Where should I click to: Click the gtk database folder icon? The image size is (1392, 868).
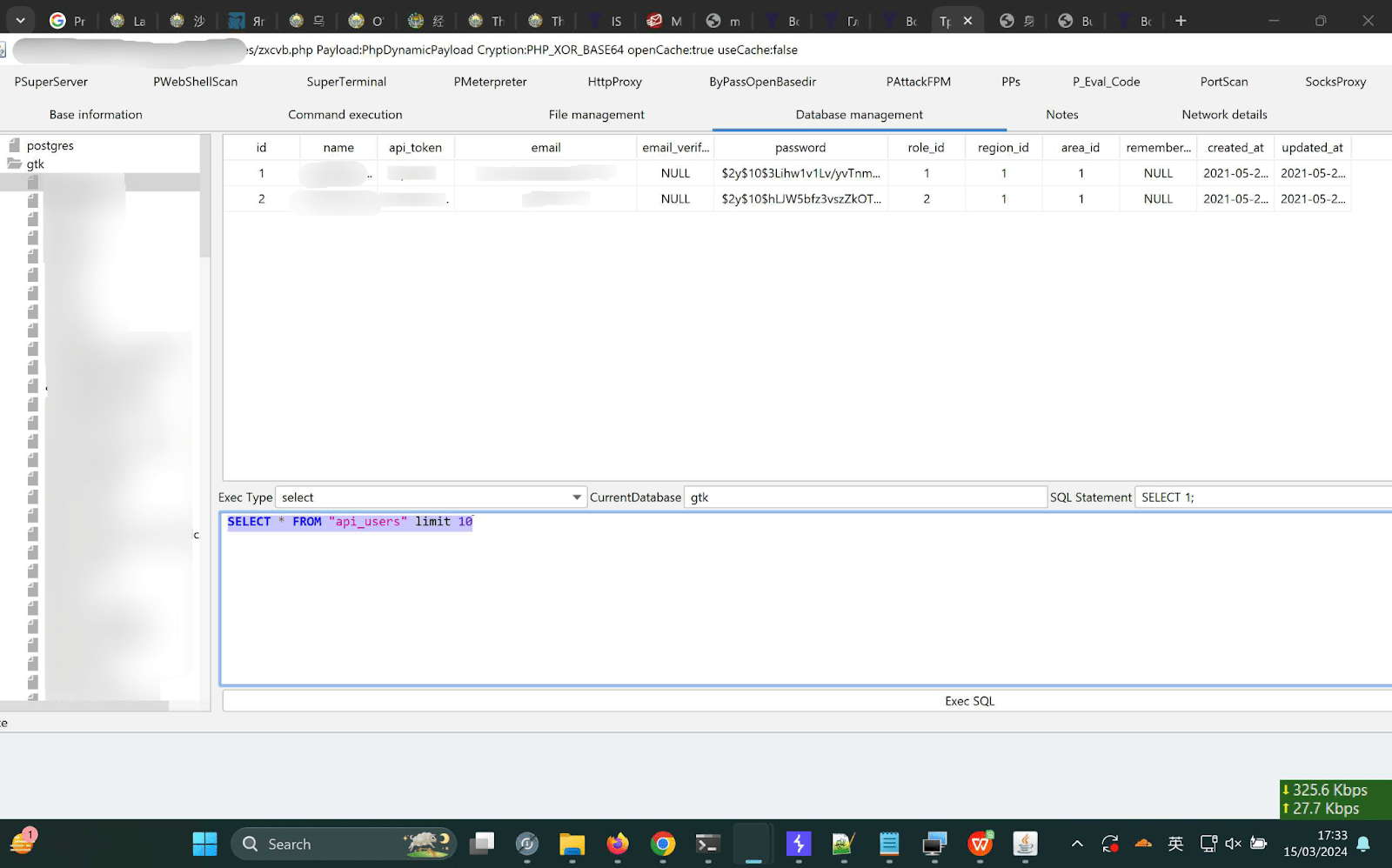point(15,164)
